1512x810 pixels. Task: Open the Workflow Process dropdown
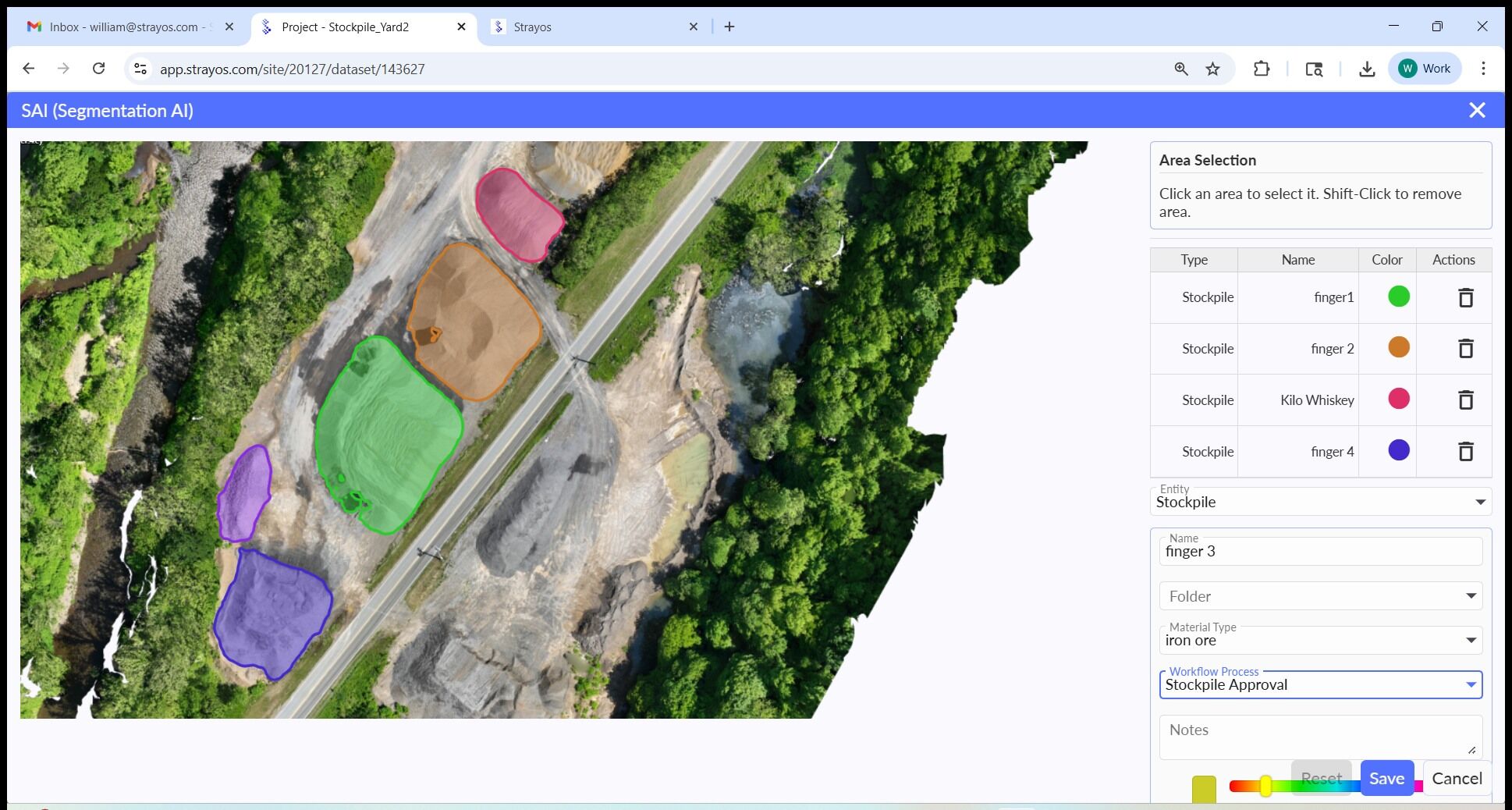click(x=1321, y=685)
